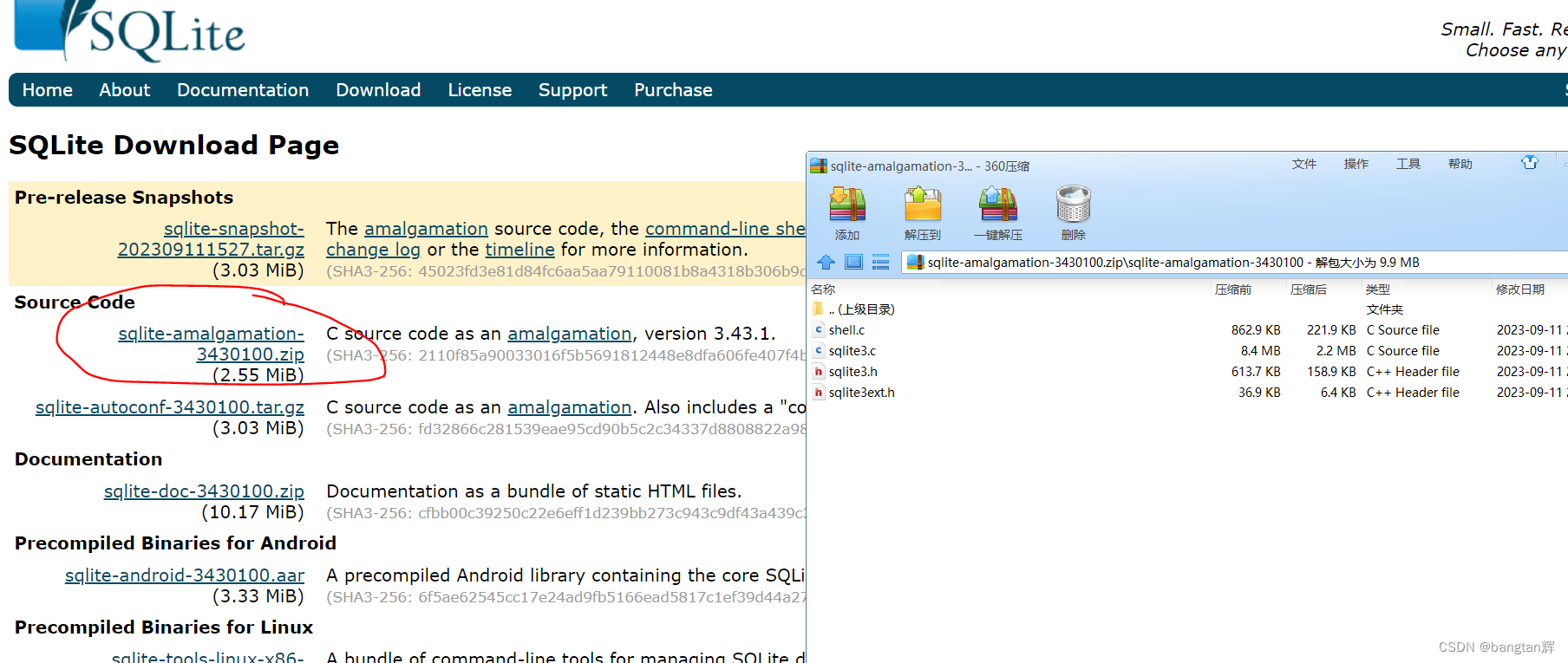Open Documentation in SQLite nav bar
The image size is (1568, 663).
coord(243,90)
